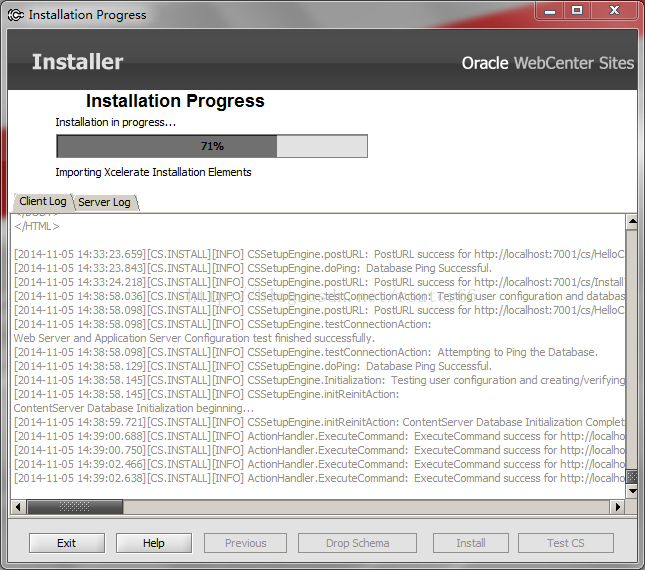
Task: Click the 'Installation Progress' heading
Action: coord(175,101)
